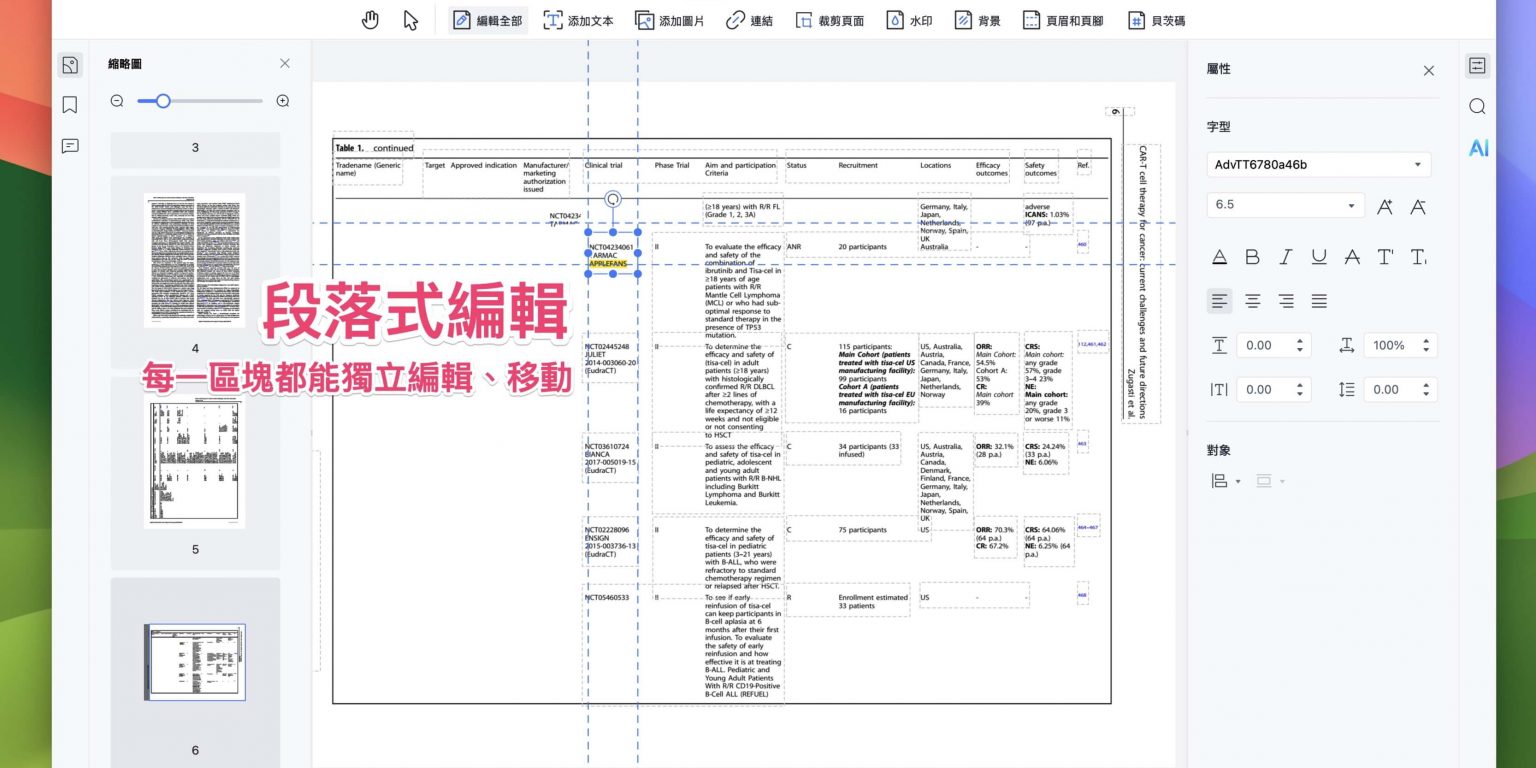
Task: Toggle bold formatting
Action: click(x=1252, y=257)
